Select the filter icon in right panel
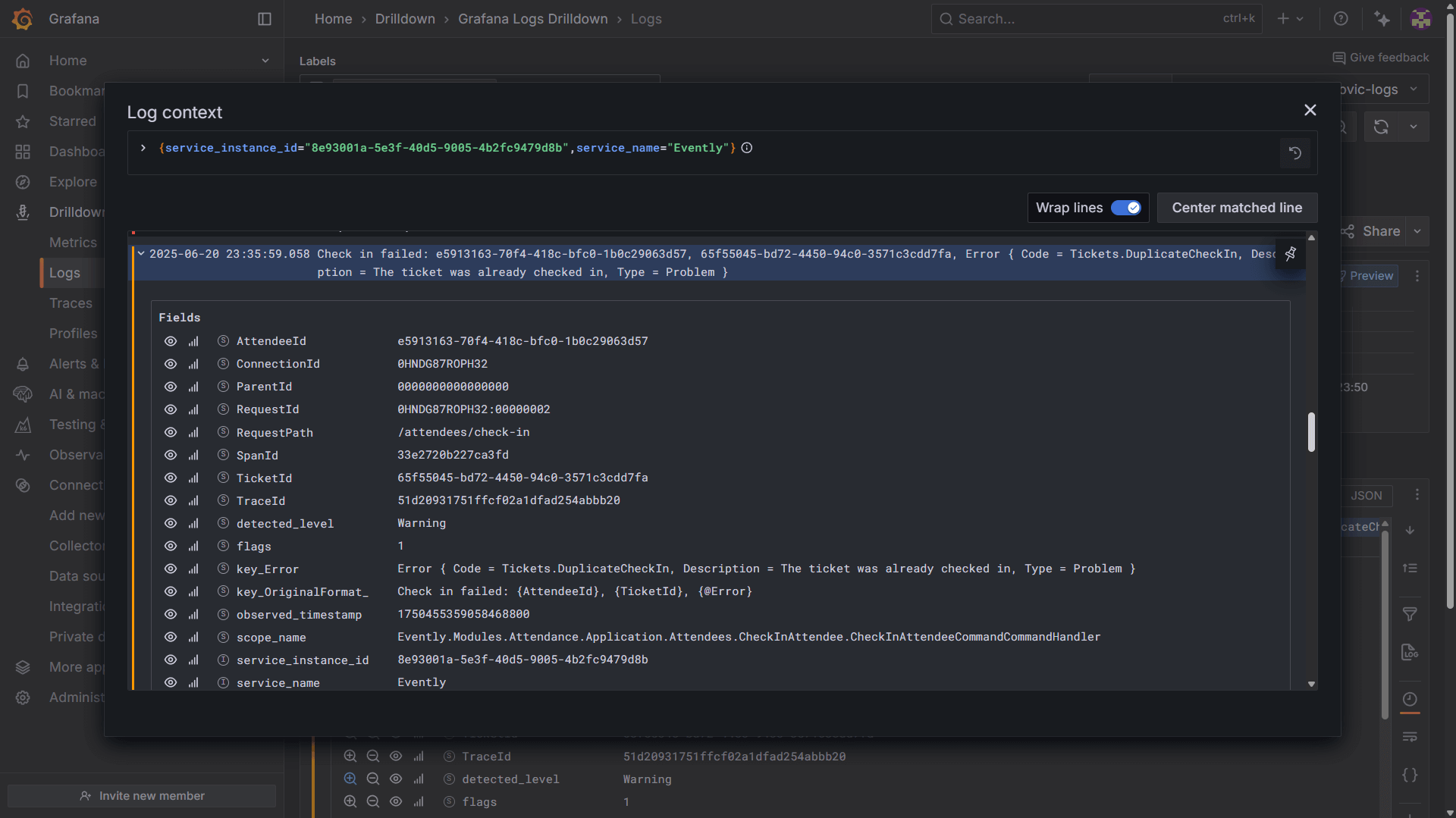This screenshot has height=818, width=1456. click(x=1410, y=614)
